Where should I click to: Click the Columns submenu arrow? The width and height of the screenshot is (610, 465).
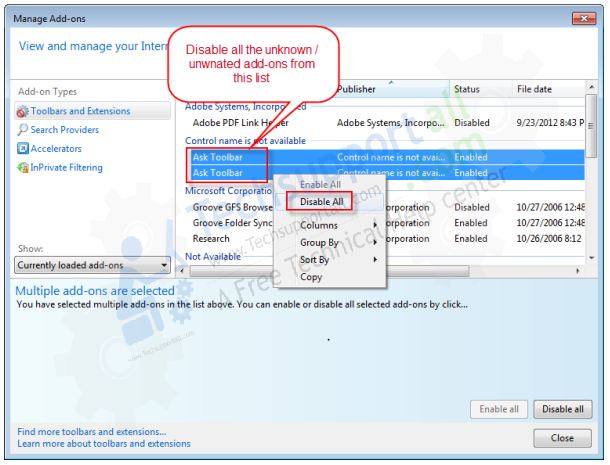point(375,225)
